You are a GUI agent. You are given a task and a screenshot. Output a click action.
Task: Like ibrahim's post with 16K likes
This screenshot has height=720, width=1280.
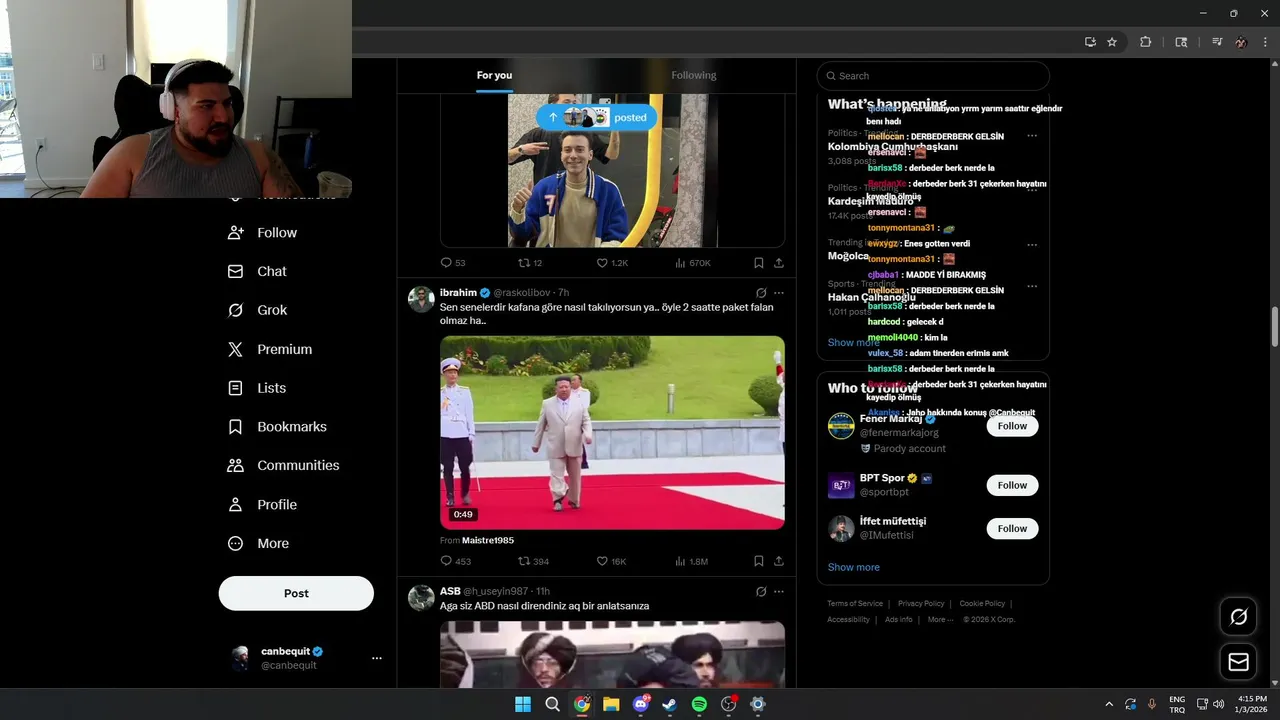click(x=611, y=562)
